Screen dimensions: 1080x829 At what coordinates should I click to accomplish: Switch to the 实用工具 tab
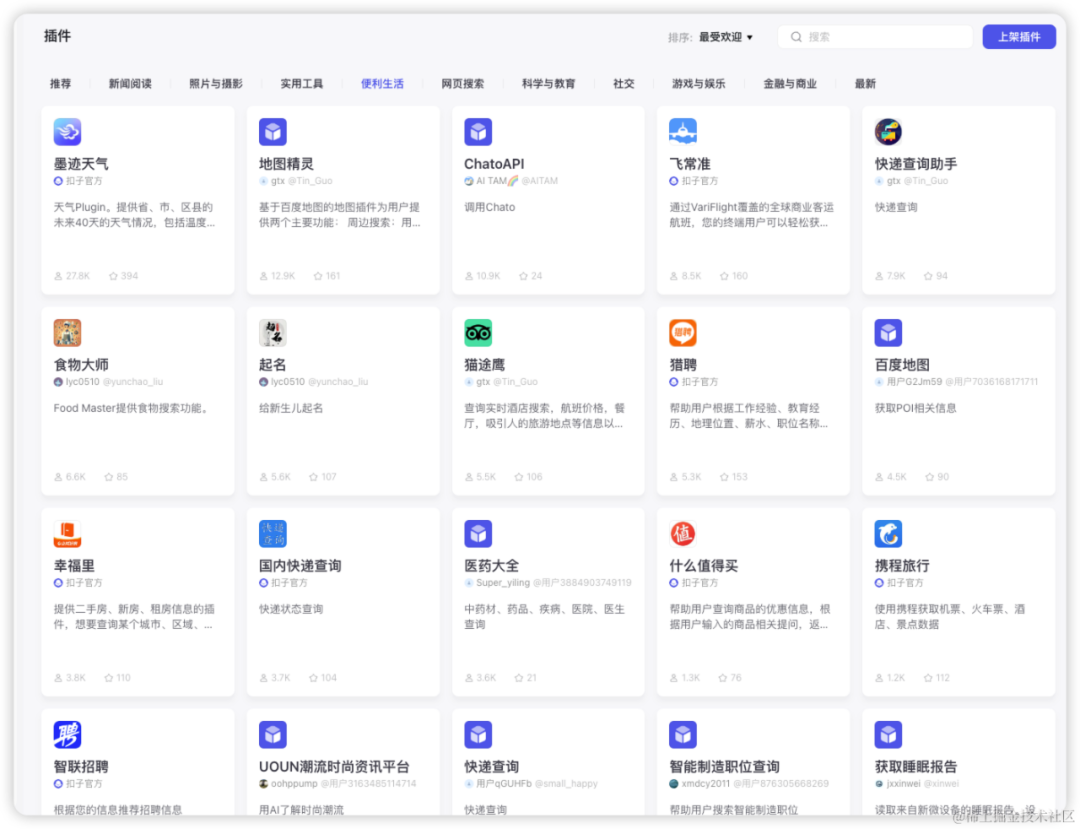302,84
